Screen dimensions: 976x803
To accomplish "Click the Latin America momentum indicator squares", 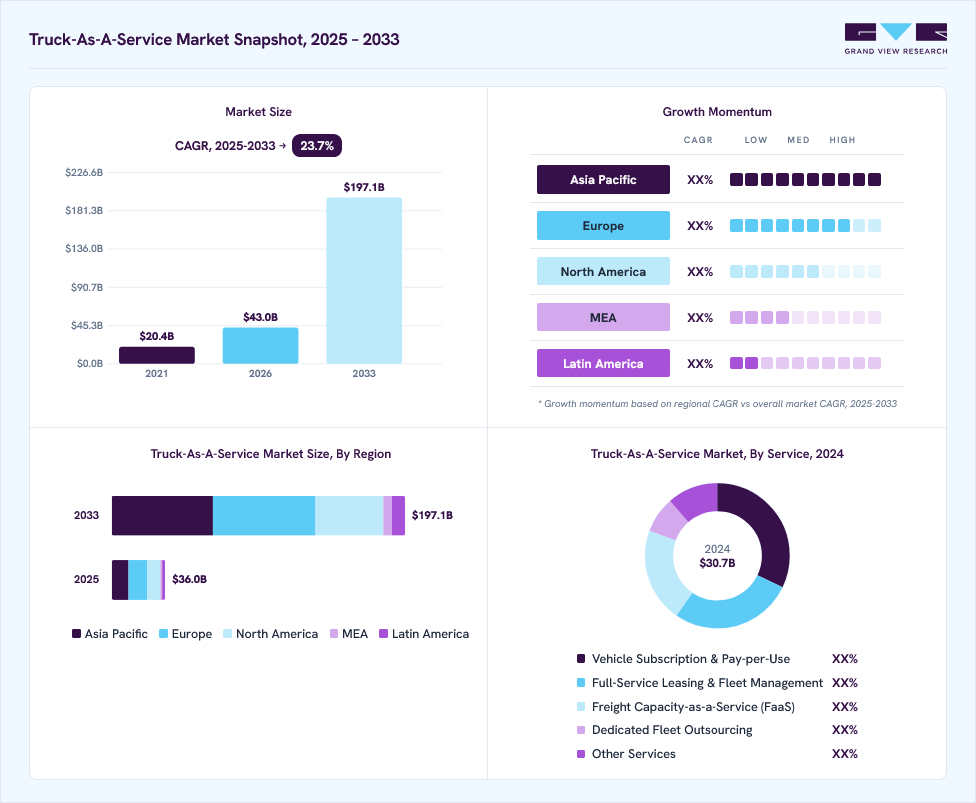I will coord(805,363).
